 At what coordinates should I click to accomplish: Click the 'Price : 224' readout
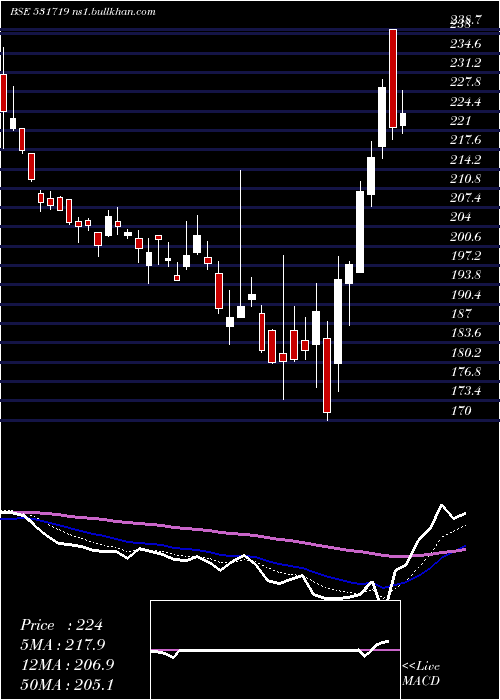click(x=62, y=625)
